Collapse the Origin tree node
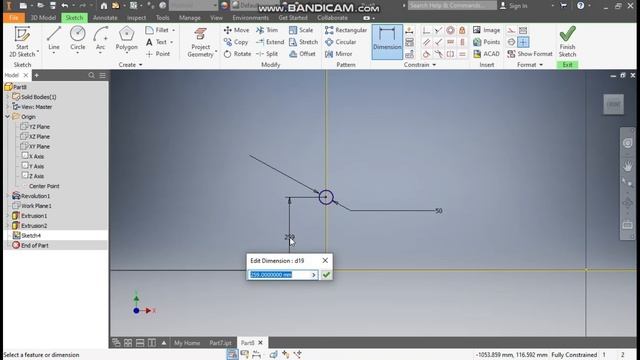The image size is (640, 360). point(7,117)
